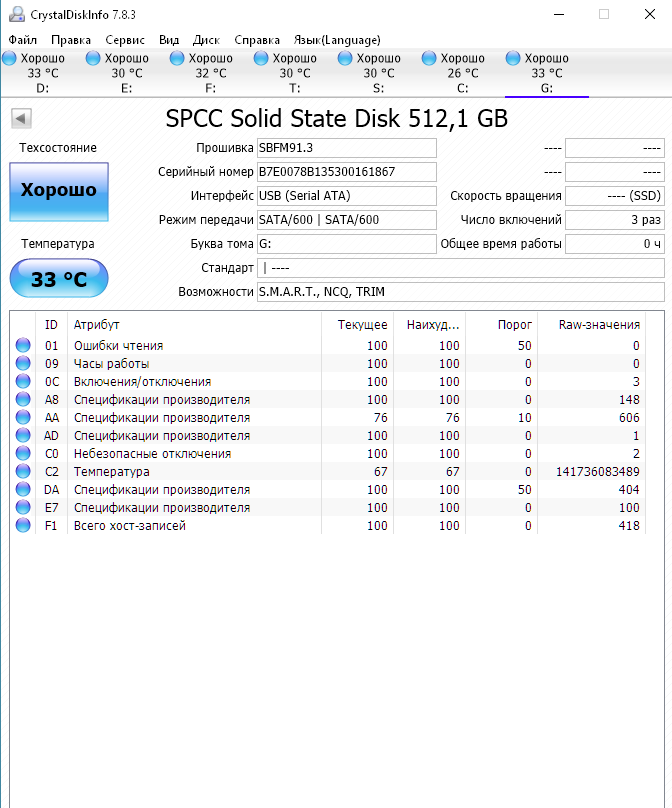Viewport: 672px width, 808px height.
Task: Click the Raw-значения column header
Action: 592,325
